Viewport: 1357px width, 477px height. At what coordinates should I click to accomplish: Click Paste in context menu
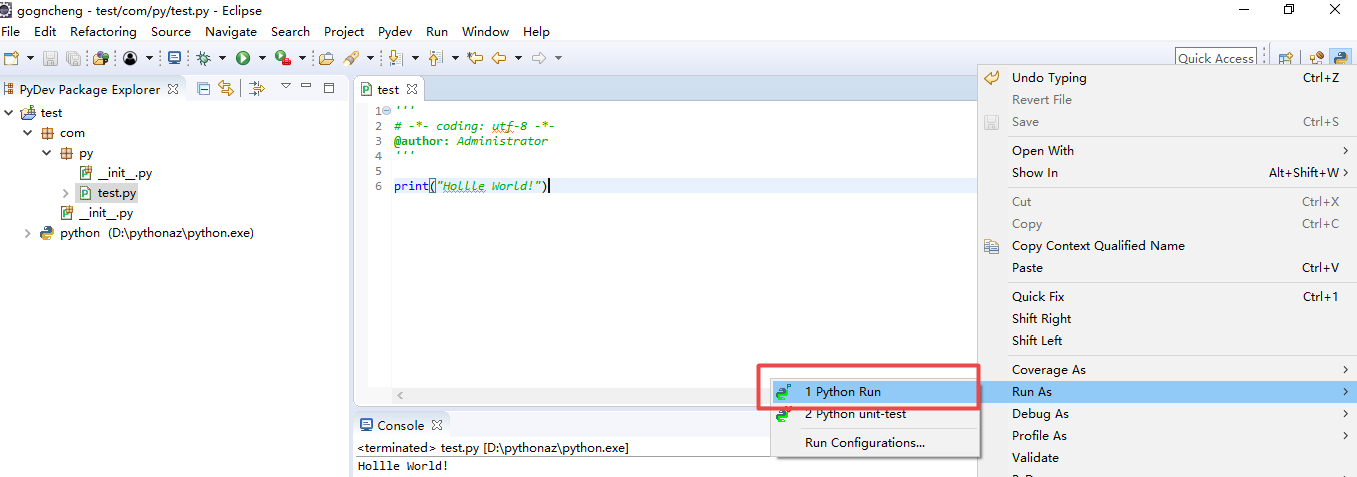pos(1167,267)
